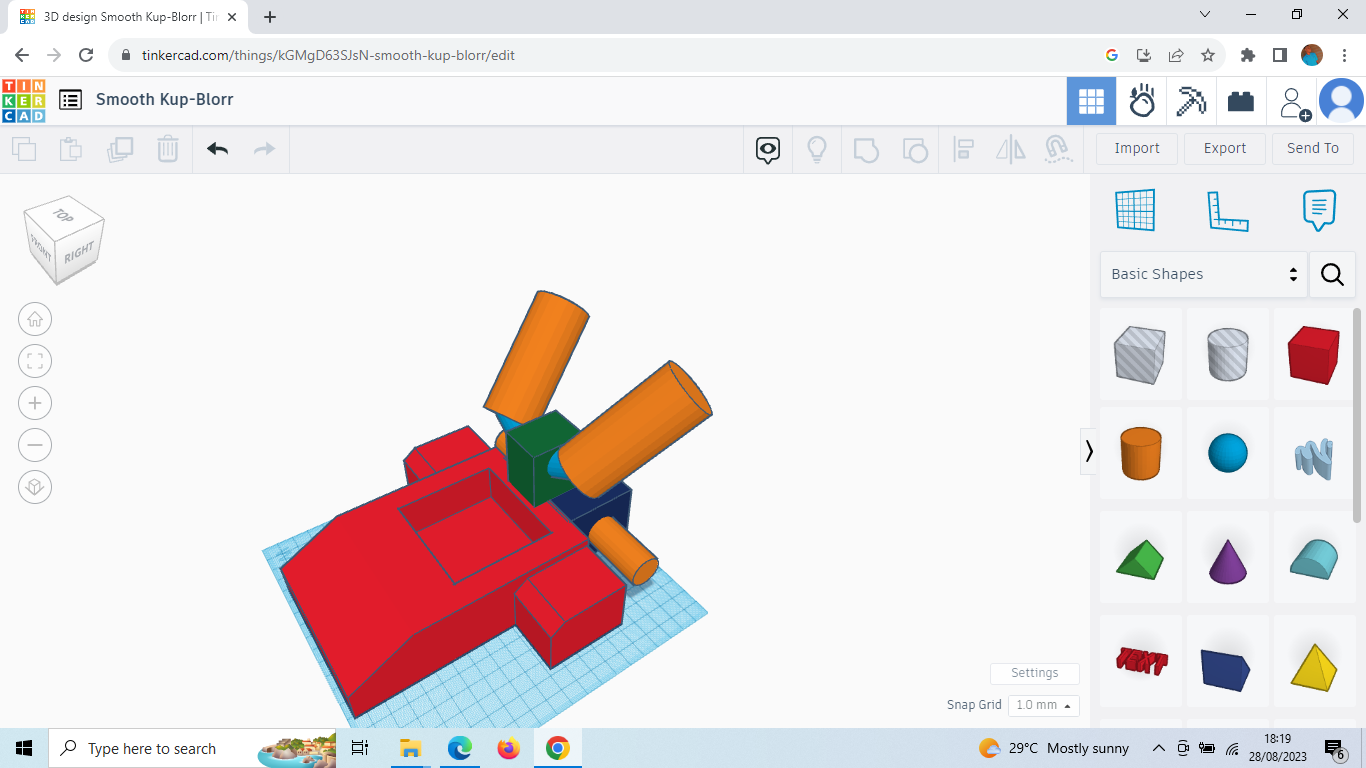Hide selected objects with the eye icon
Screen dimensions: 1366x768
[766, 148]
